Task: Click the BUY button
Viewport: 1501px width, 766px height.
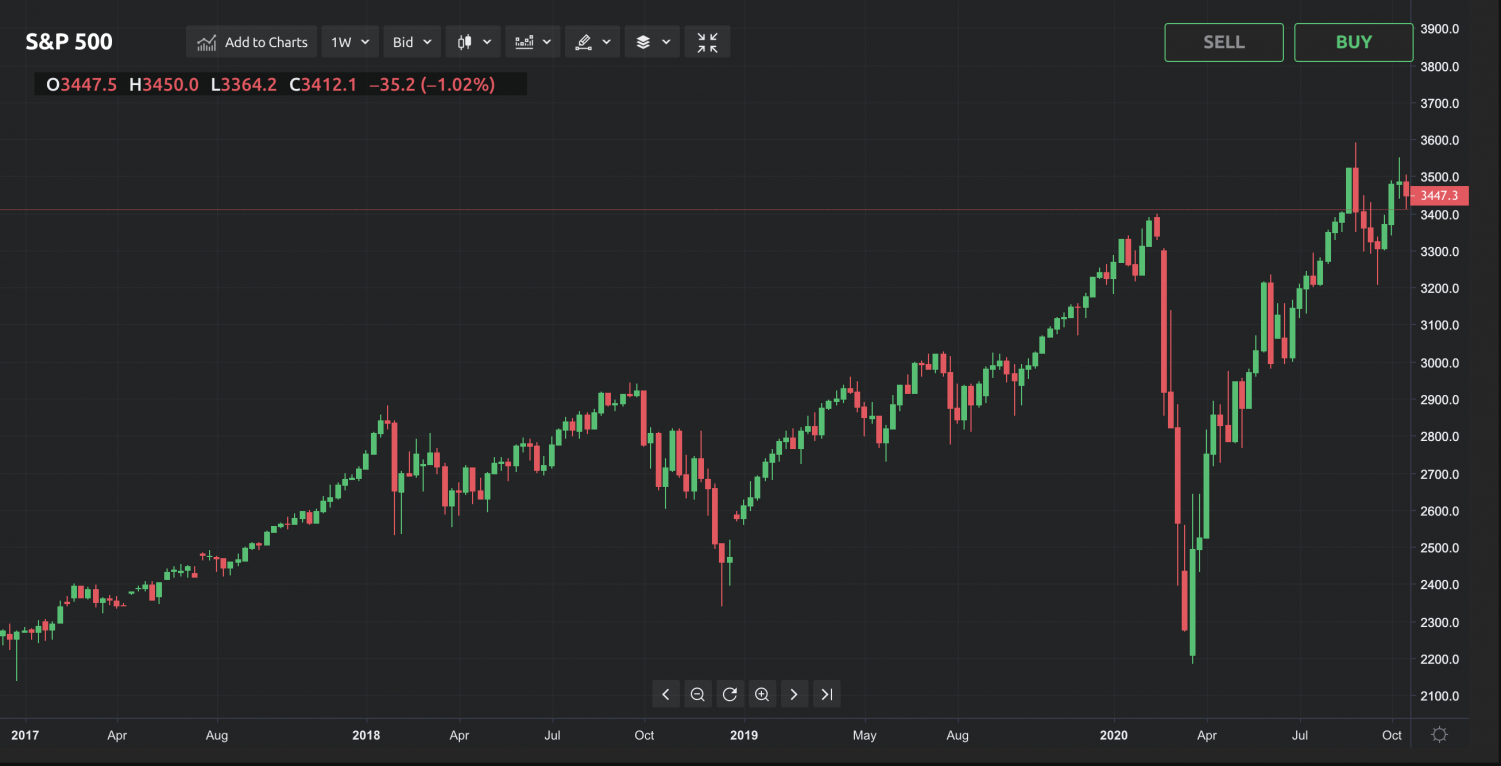Action: 1354,42
